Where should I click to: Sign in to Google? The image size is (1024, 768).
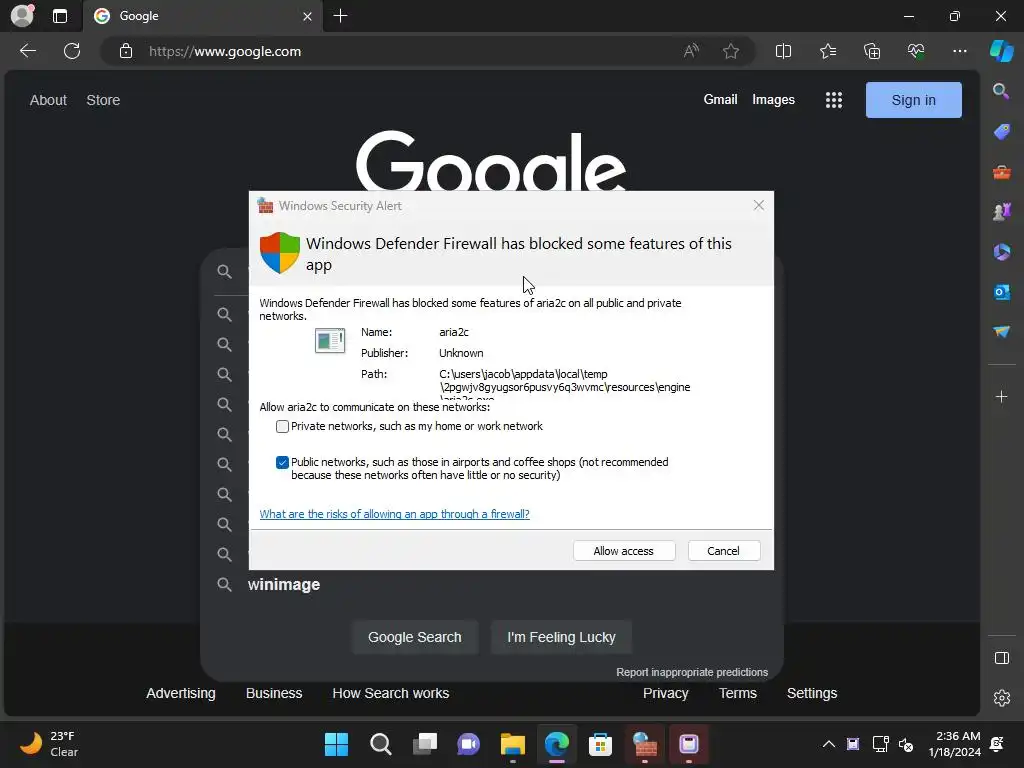click(x=913, y=100)
